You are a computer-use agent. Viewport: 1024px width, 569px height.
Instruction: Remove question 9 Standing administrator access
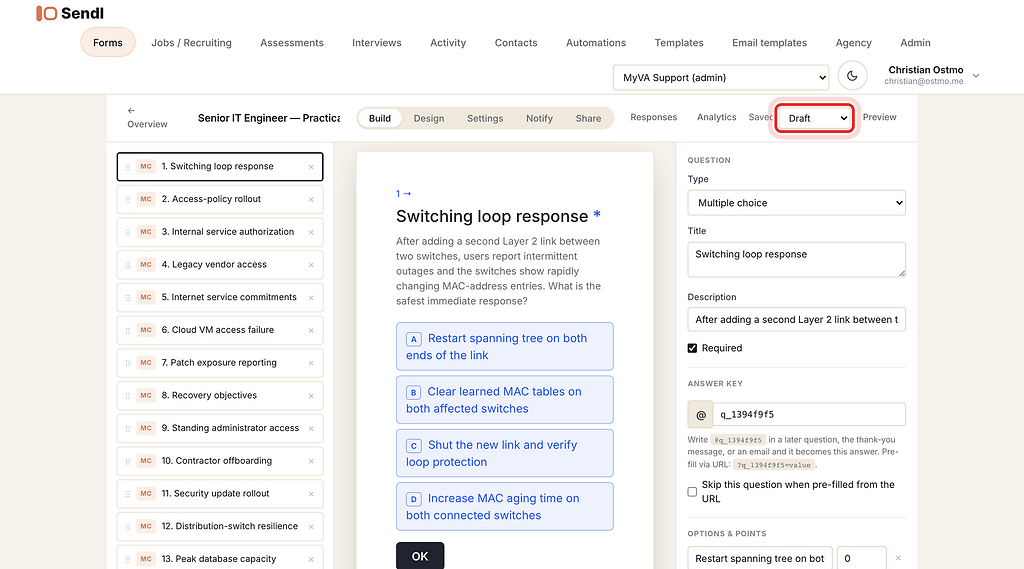[x=311, y=429]
